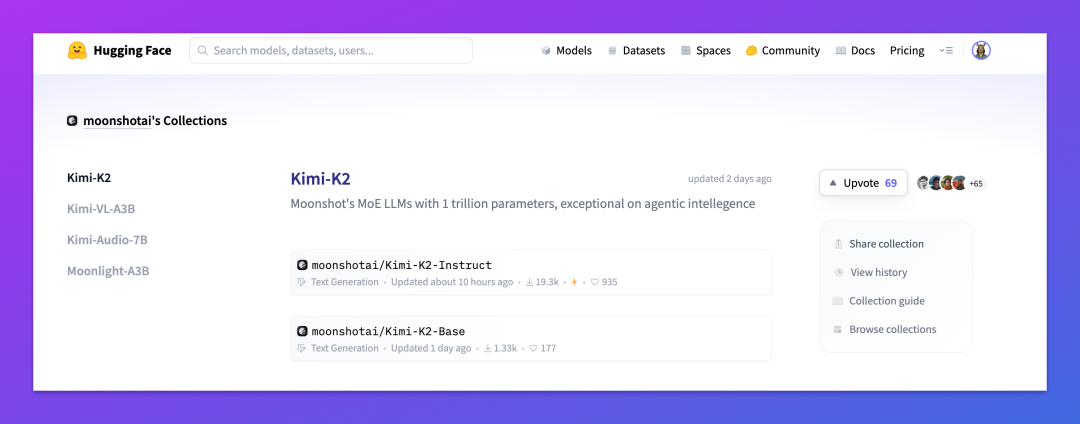Click the View history clock icon

point(838,273)
